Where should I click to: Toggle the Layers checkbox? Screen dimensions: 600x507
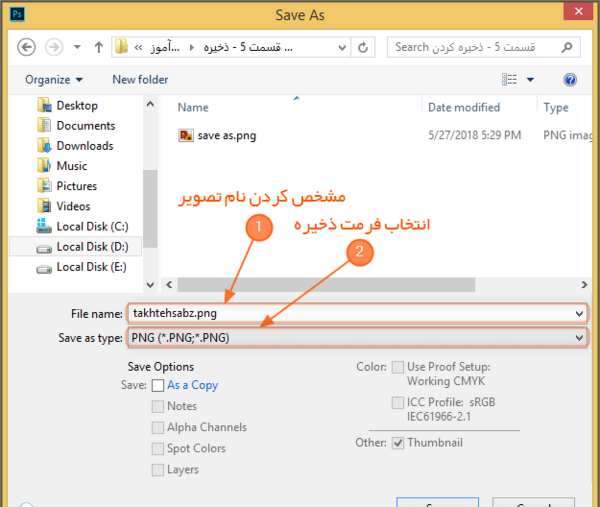point(158,470)
